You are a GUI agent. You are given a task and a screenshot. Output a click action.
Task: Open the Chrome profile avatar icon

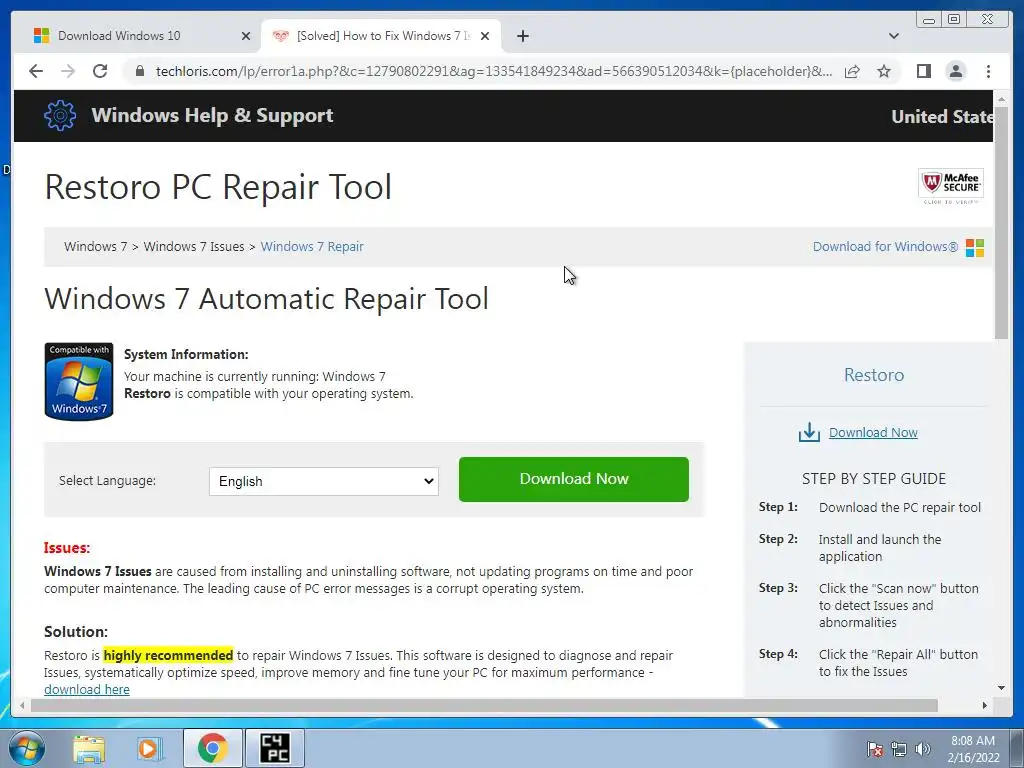tap(955, 71)
